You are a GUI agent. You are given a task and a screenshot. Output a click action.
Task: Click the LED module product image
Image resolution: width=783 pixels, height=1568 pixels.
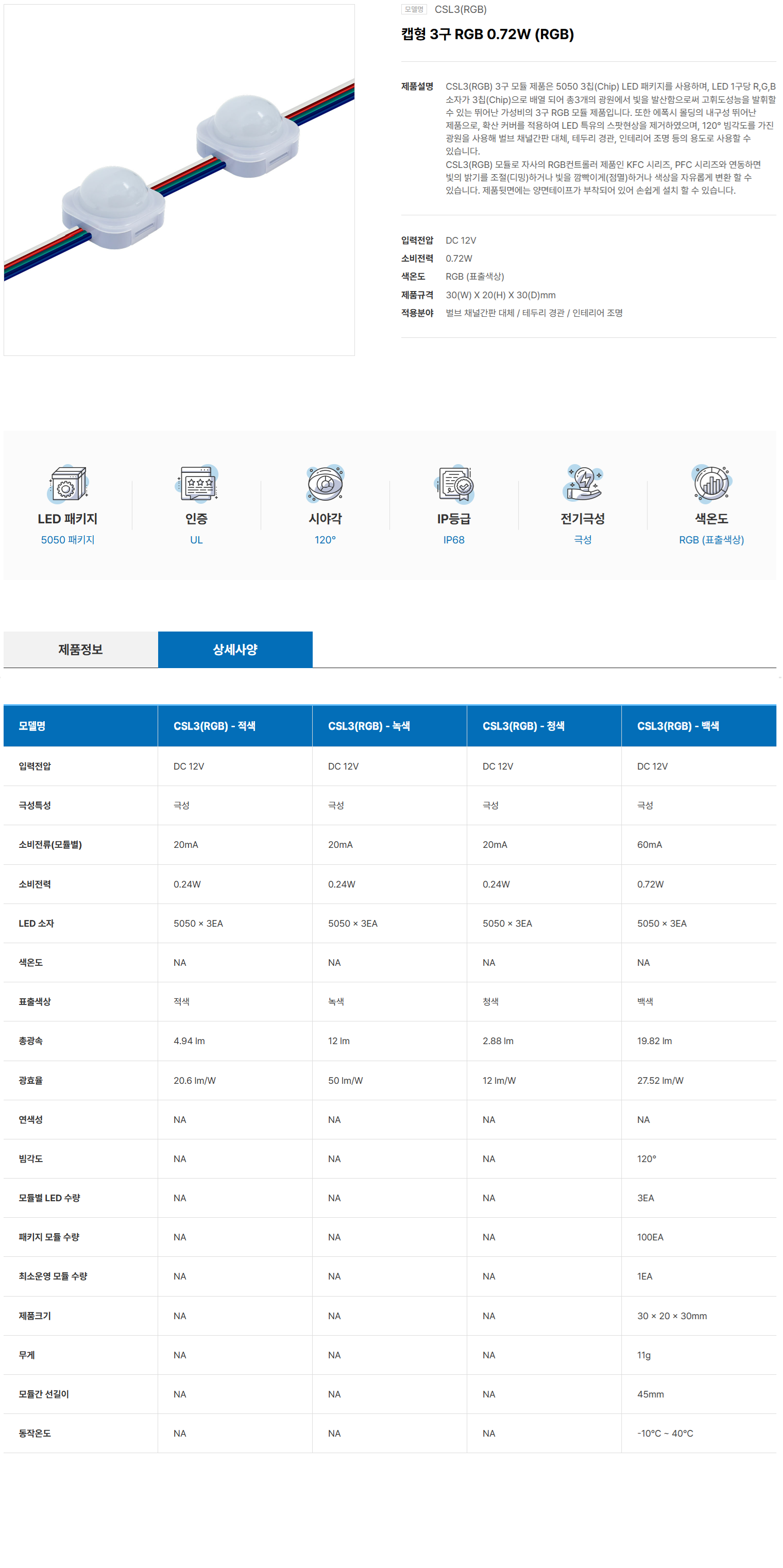pyautogui.click(x=179, y=180)
